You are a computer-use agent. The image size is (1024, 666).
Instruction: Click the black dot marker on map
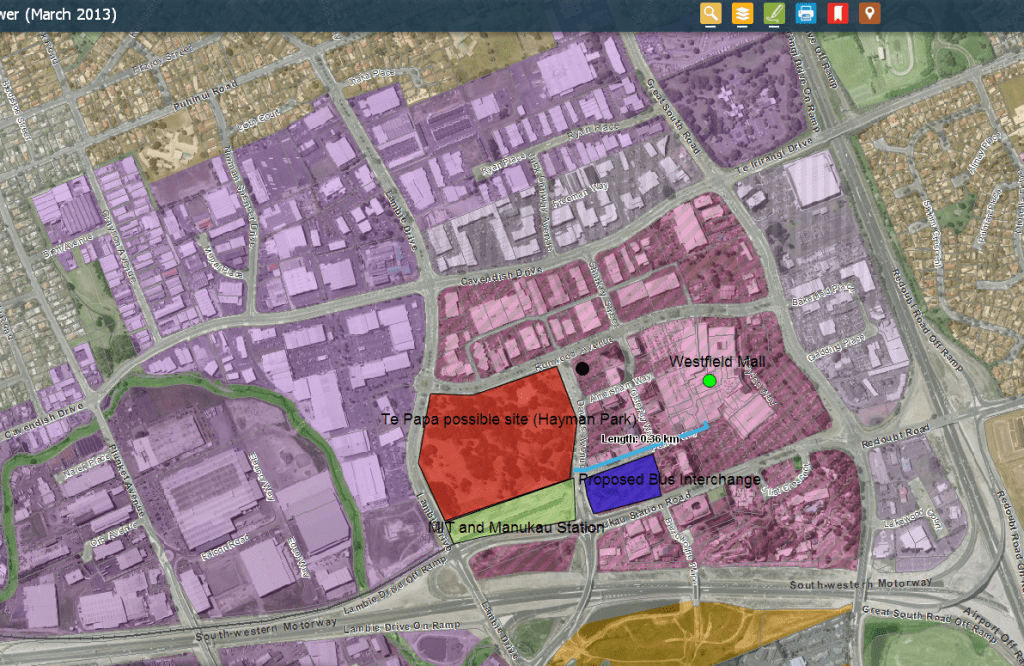tap(582, 368)
